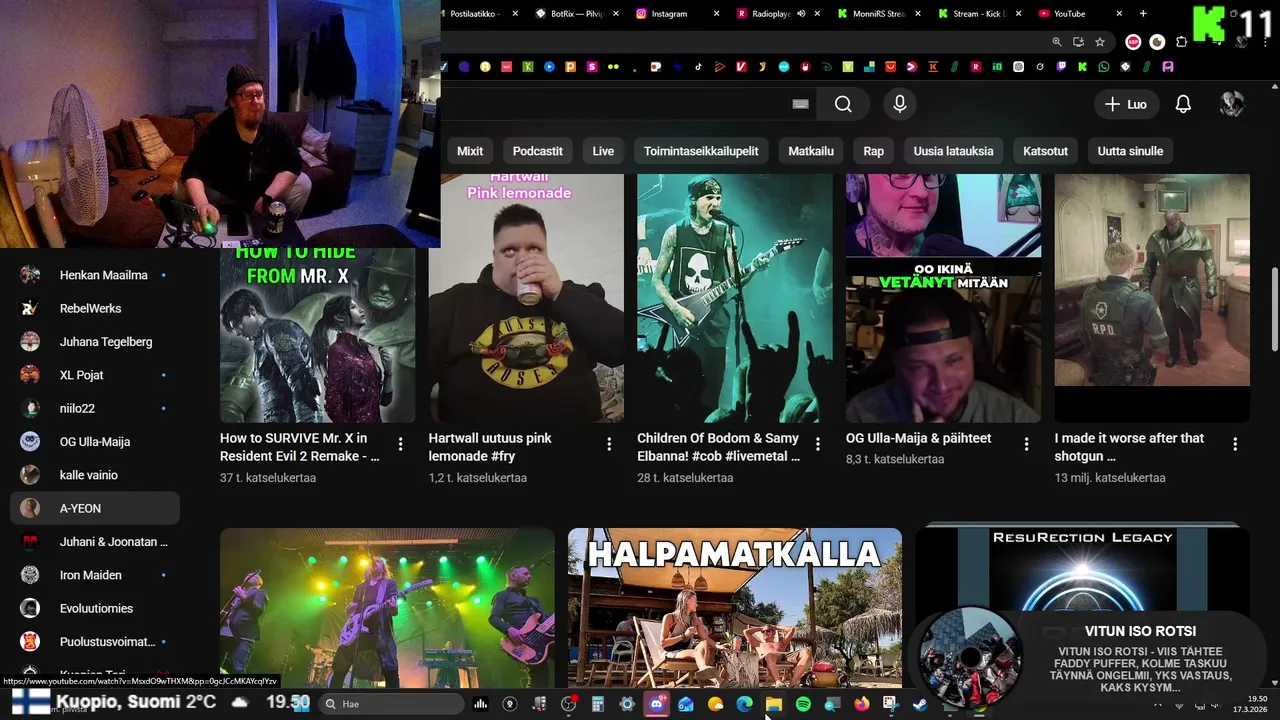Open the Juhana Tegelberg subscription
Viewport: 1280px width, 720px height.
(95, 342)
